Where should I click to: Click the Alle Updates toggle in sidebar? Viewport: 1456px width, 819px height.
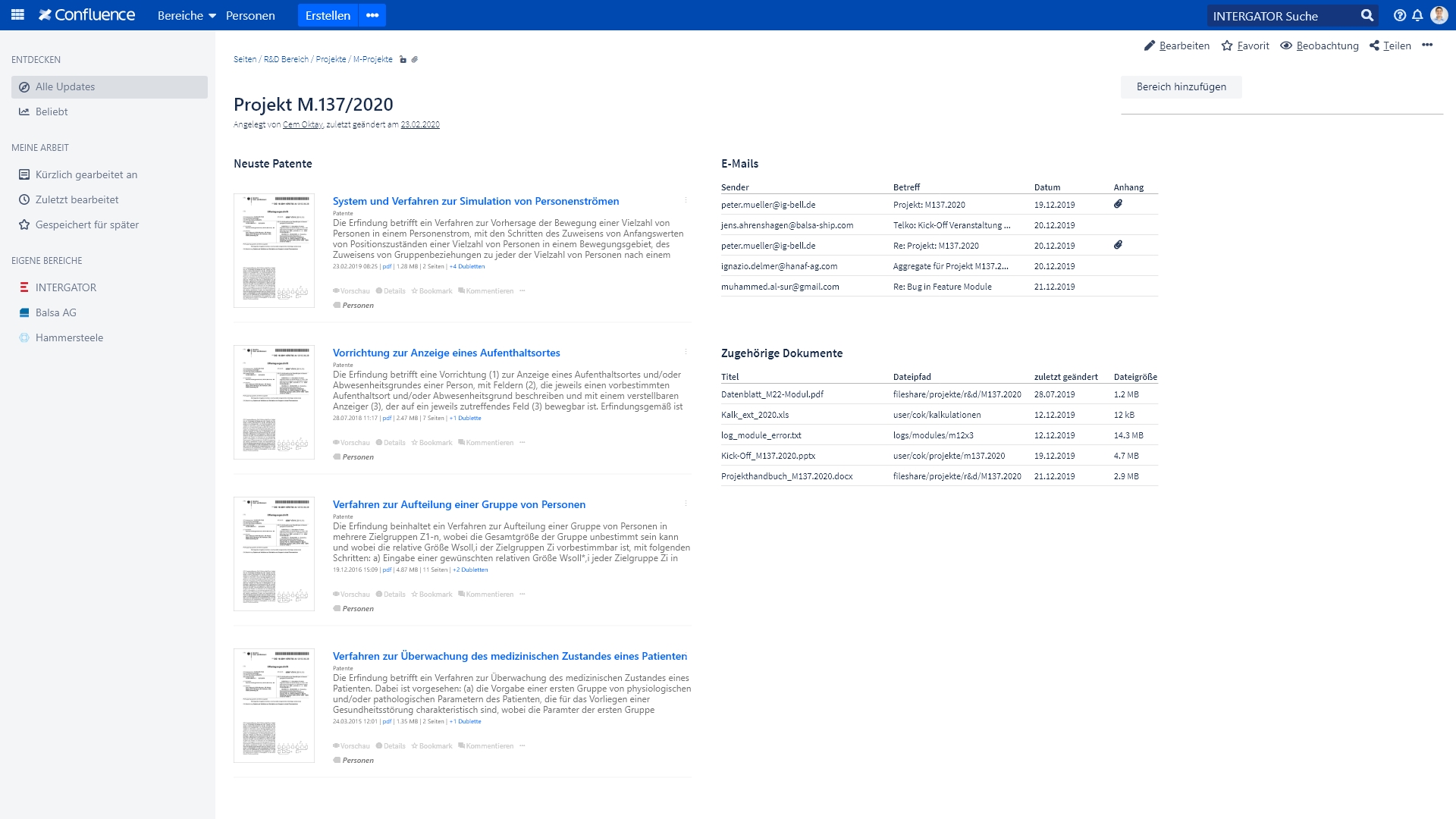coord(65,87)
